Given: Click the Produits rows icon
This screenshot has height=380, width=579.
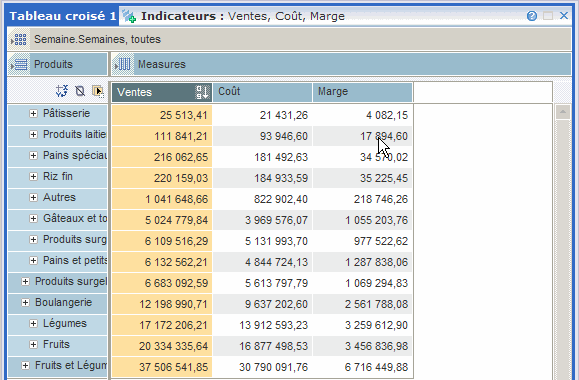Looking at the screenshot, I should coord(19,64).
